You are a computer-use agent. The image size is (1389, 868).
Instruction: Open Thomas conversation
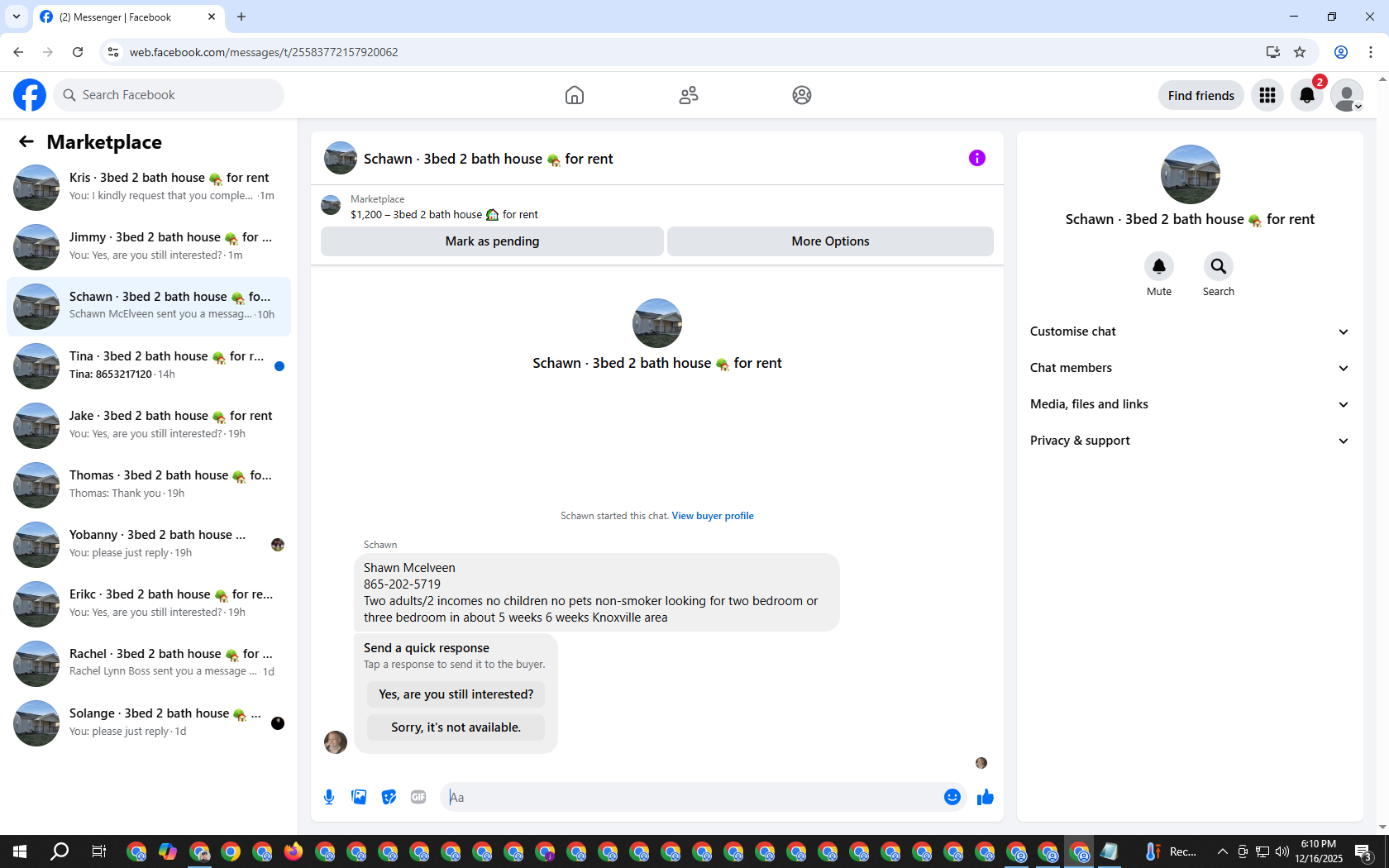pyautogui.click(x=149, y=484)
